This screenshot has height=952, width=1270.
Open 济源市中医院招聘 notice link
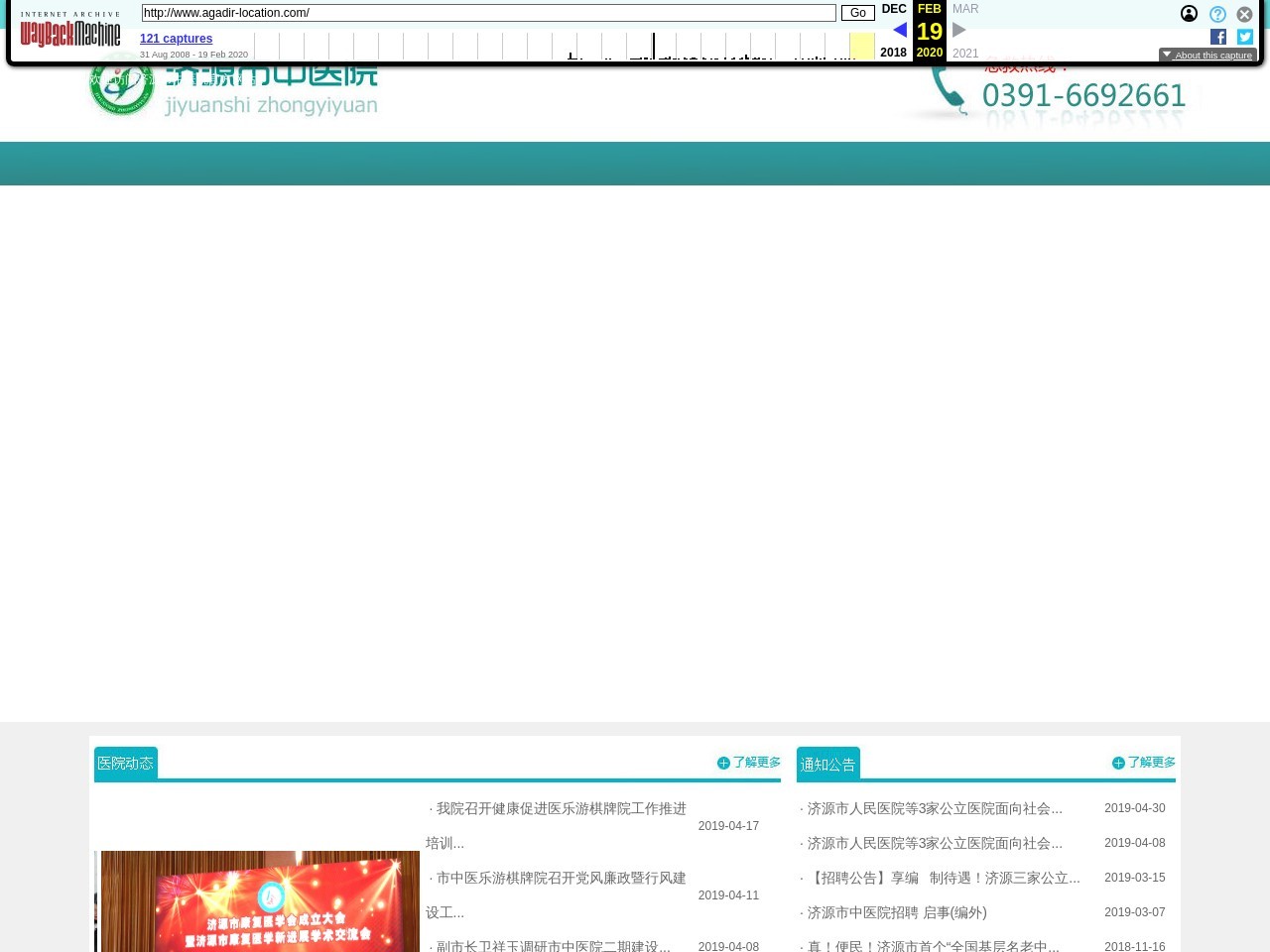pos(896,912)
